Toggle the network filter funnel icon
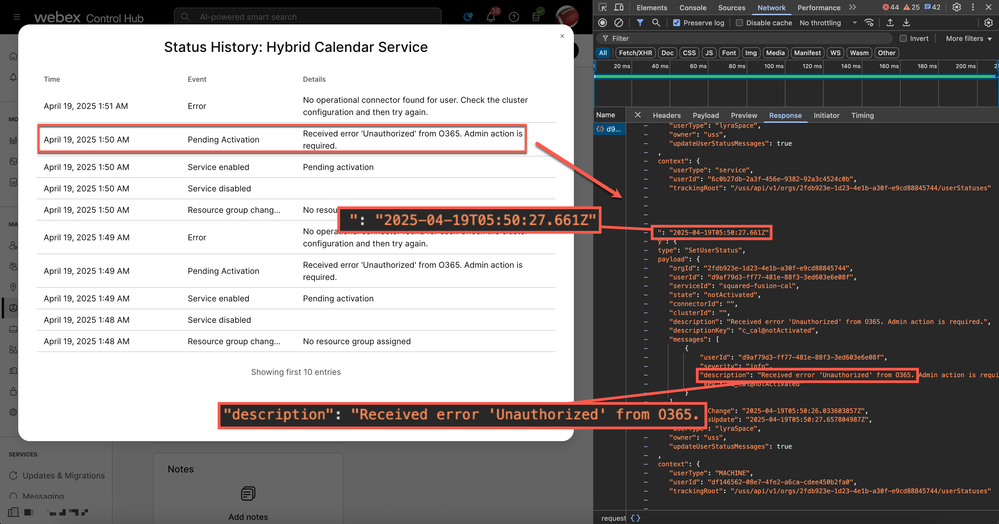The height and width of the screenshot is (524, 999). (x=640, y=22)
